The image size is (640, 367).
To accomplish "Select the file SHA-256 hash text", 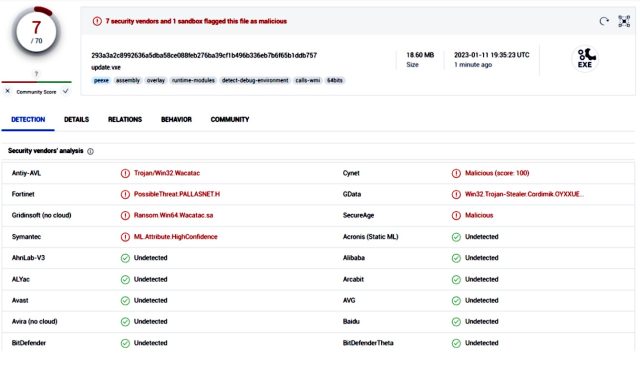I will click(204, 55).
